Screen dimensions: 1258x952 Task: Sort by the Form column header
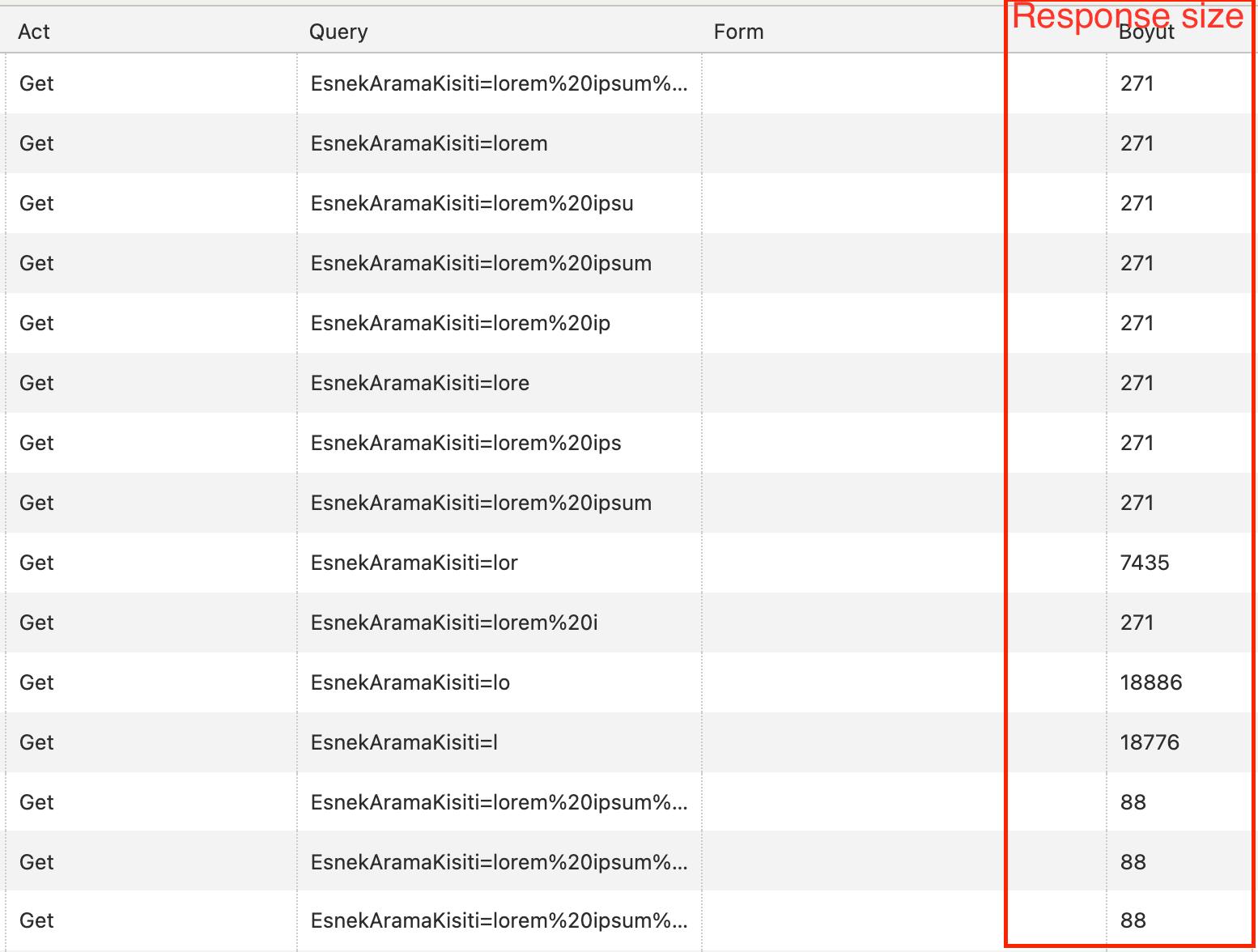[738, 32]
